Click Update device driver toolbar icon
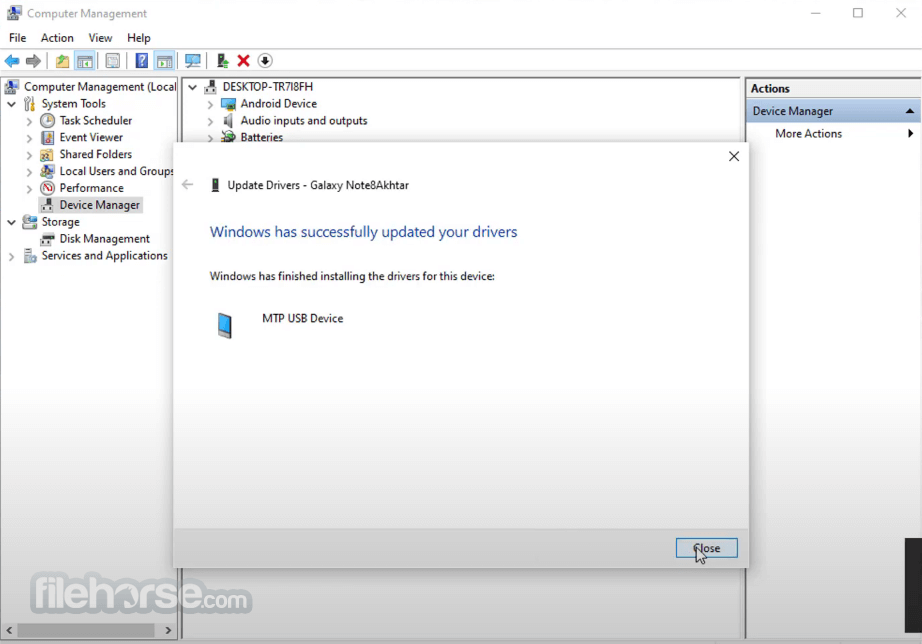Screen dimensions: 922x644 [x=222, y=61]
